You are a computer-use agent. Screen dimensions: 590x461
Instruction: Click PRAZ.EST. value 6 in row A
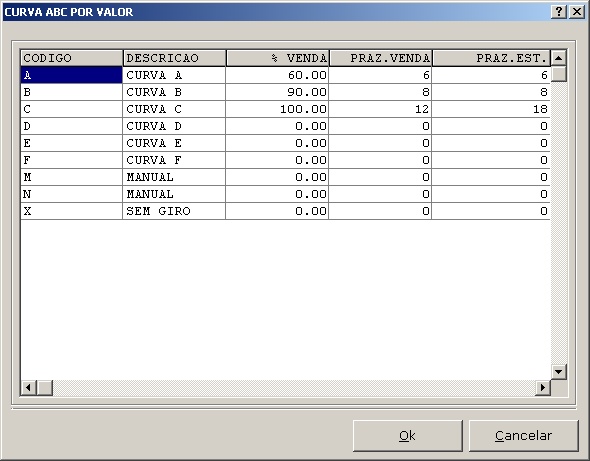491,75
